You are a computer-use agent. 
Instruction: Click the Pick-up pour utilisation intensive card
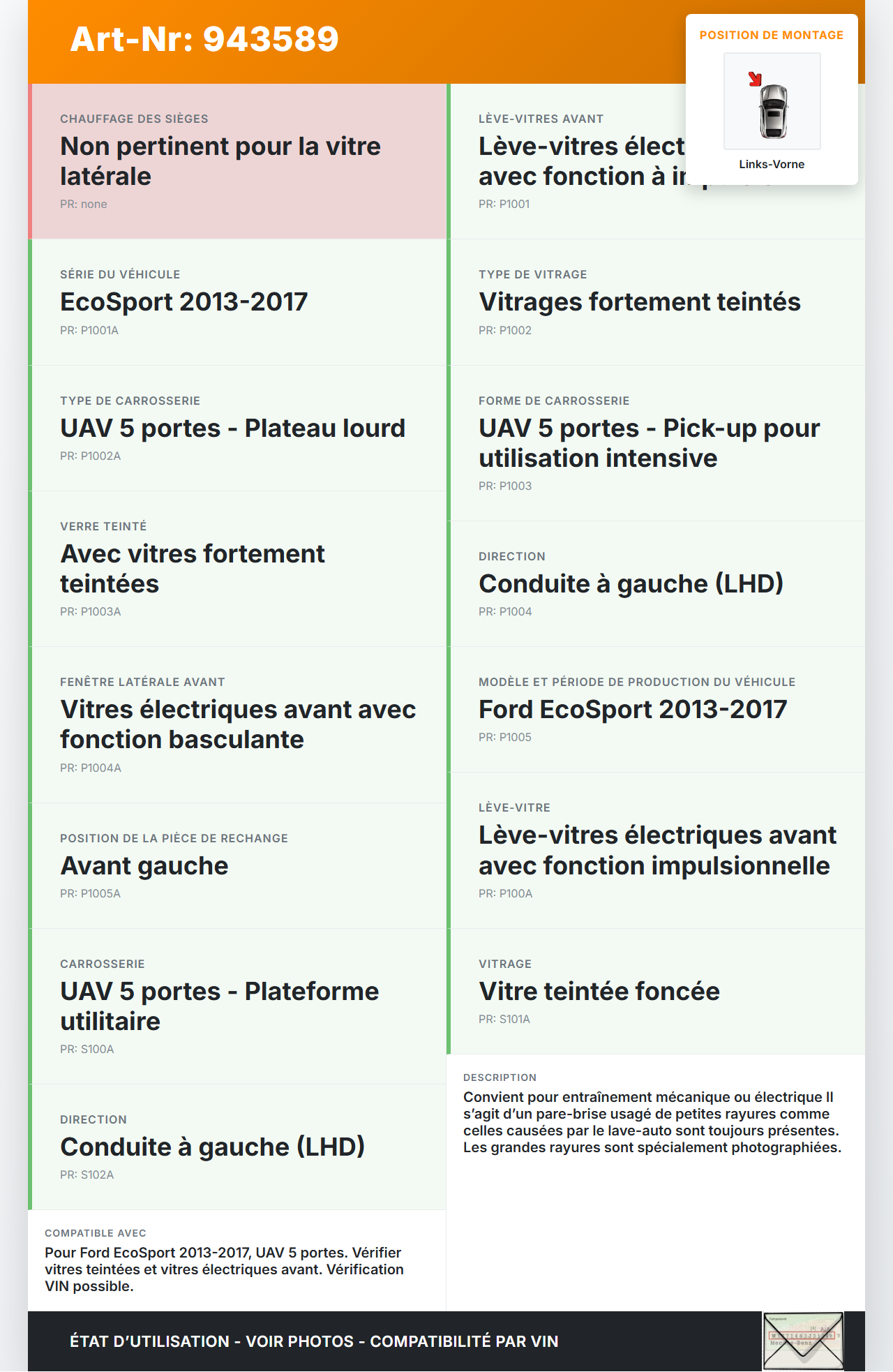656,443
